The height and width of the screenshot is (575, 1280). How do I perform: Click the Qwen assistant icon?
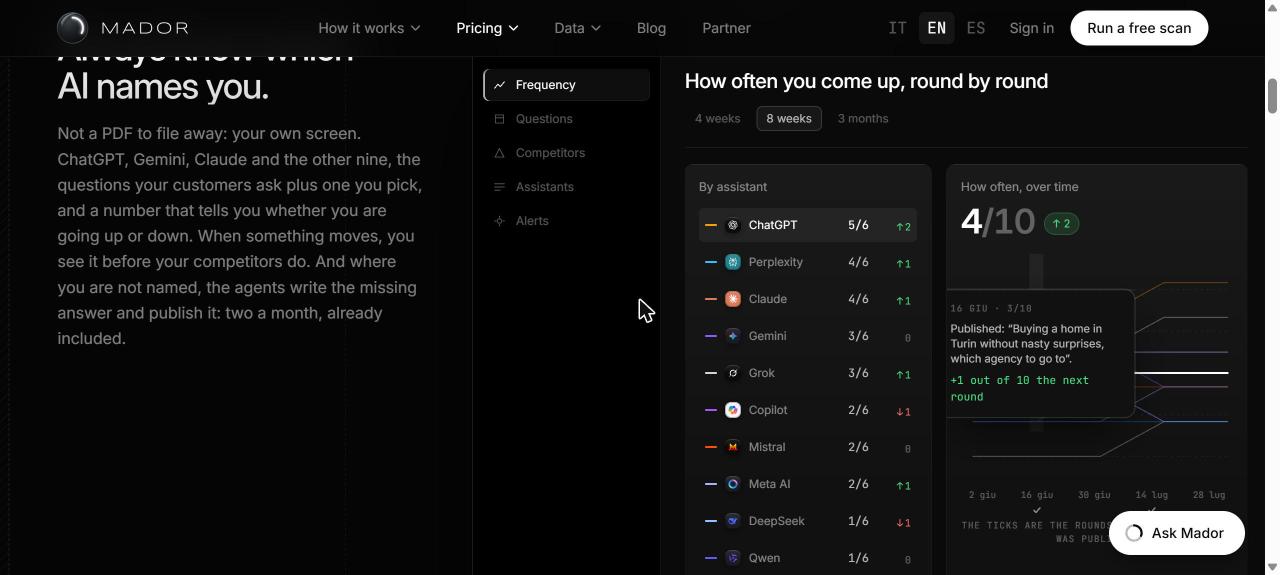click(733, 558)
